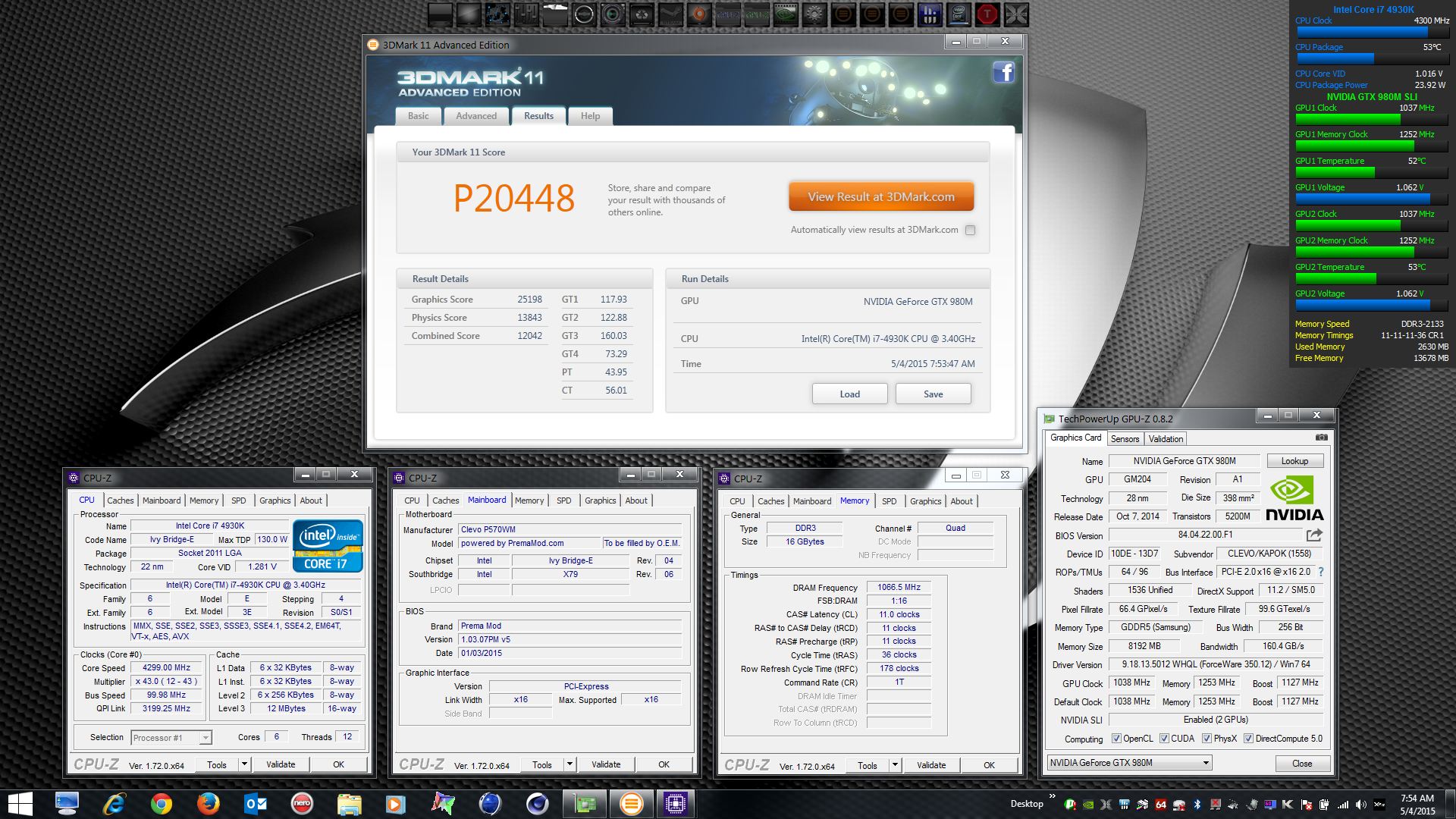Open the Origin icon in the top dock
The image size is (1456, 819).
tap(699, 14)
